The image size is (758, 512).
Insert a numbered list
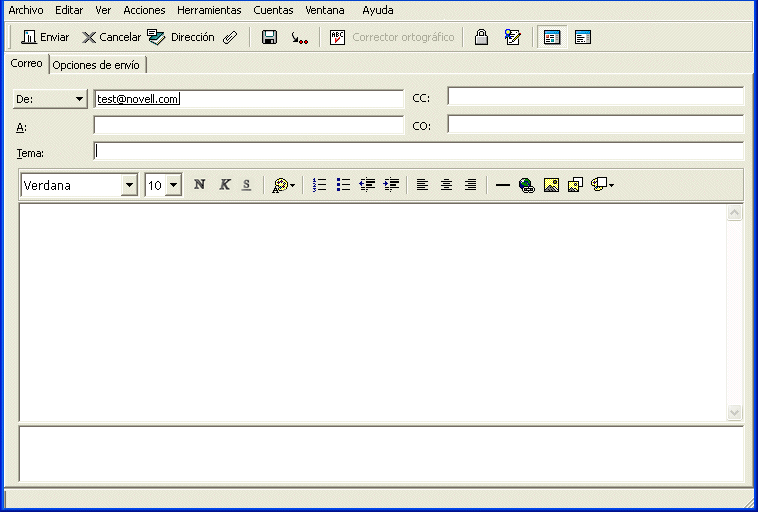(x=320, y=185)
